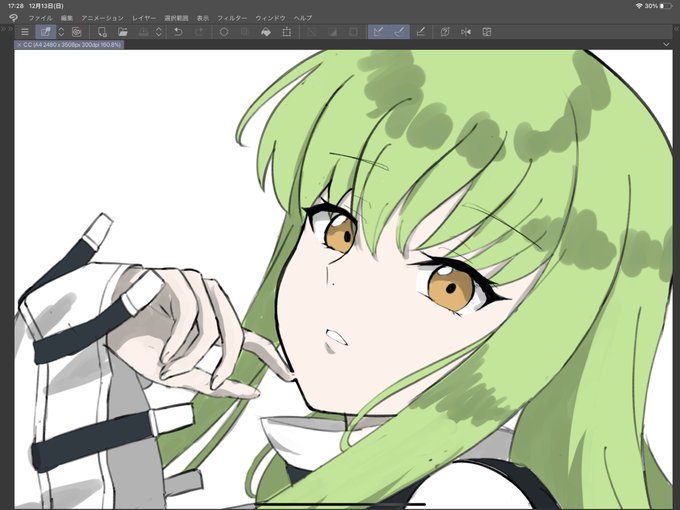680x510 pixels.
Task: Open the ファイル menu
Action: 40,18
